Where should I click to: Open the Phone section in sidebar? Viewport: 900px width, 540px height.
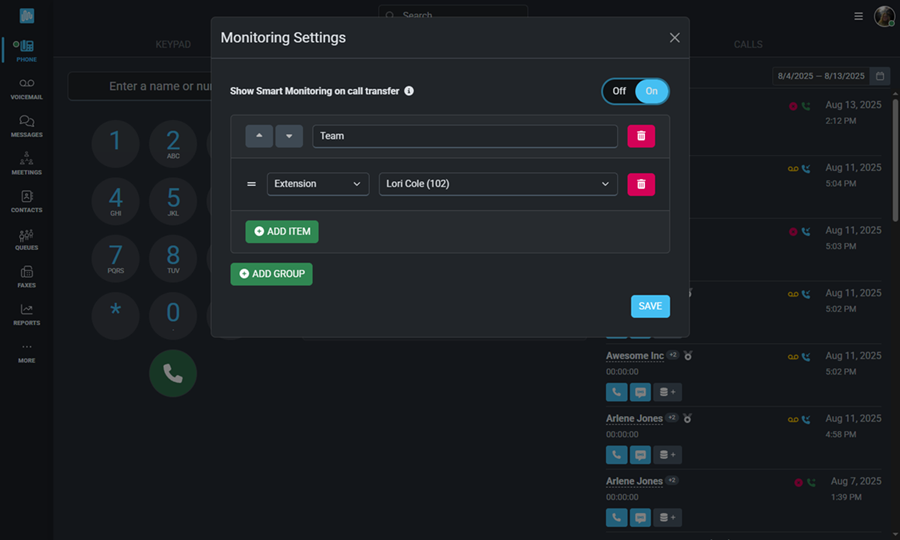tap(26, 50)
